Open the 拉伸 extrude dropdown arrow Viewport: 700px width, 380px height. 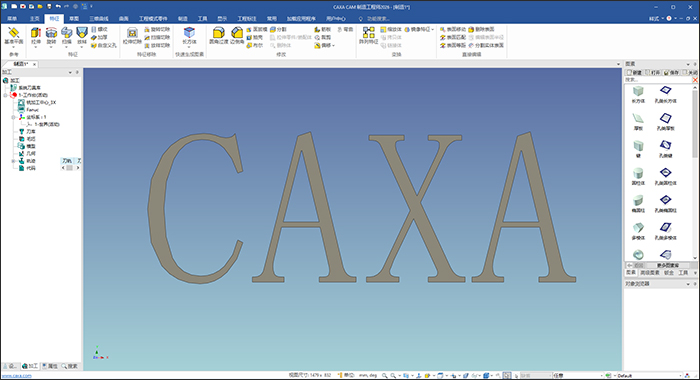[36, 47]
